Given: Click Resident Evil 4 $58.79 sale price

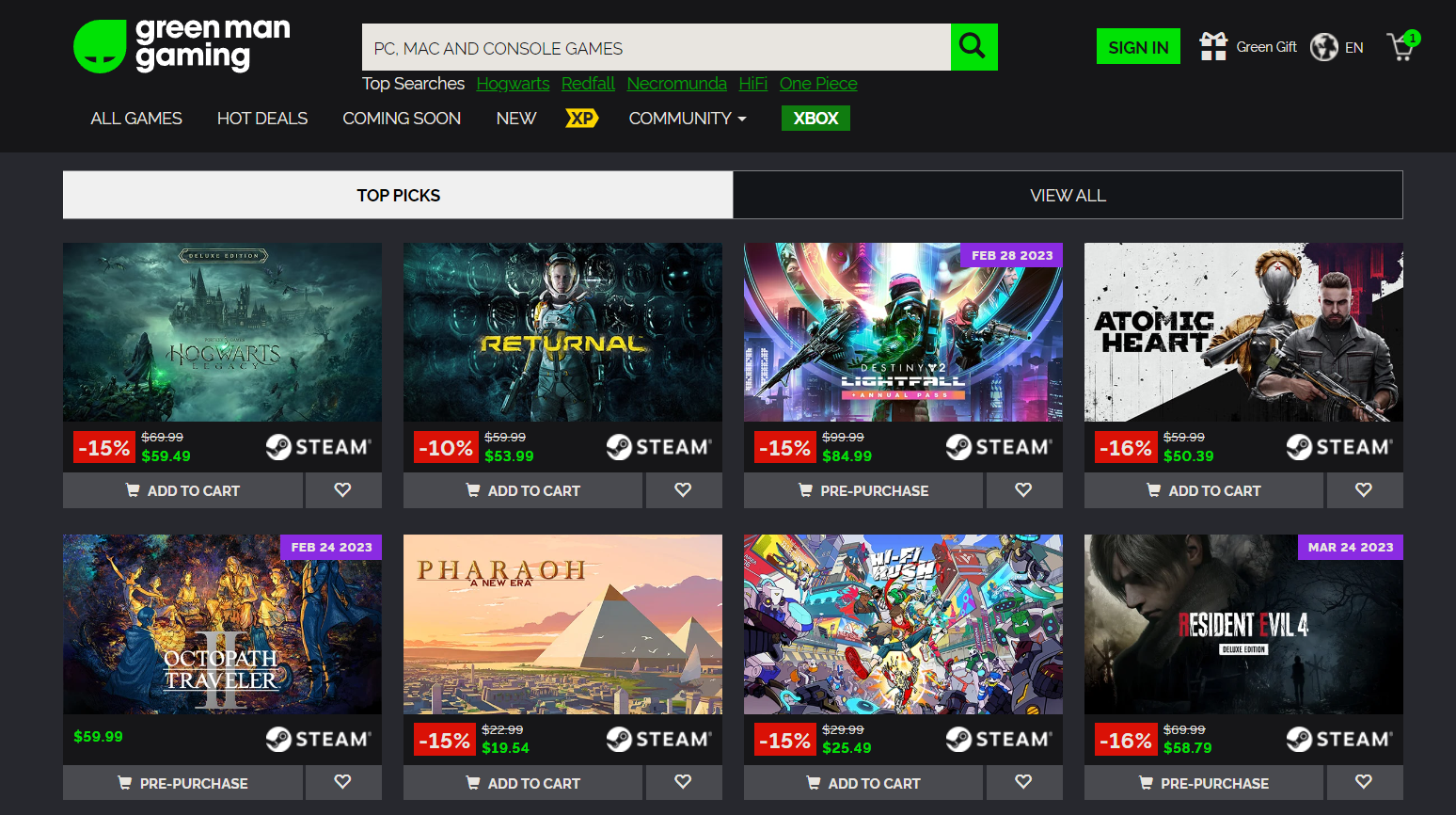Looking at the screenshot, I should 1188,748.
